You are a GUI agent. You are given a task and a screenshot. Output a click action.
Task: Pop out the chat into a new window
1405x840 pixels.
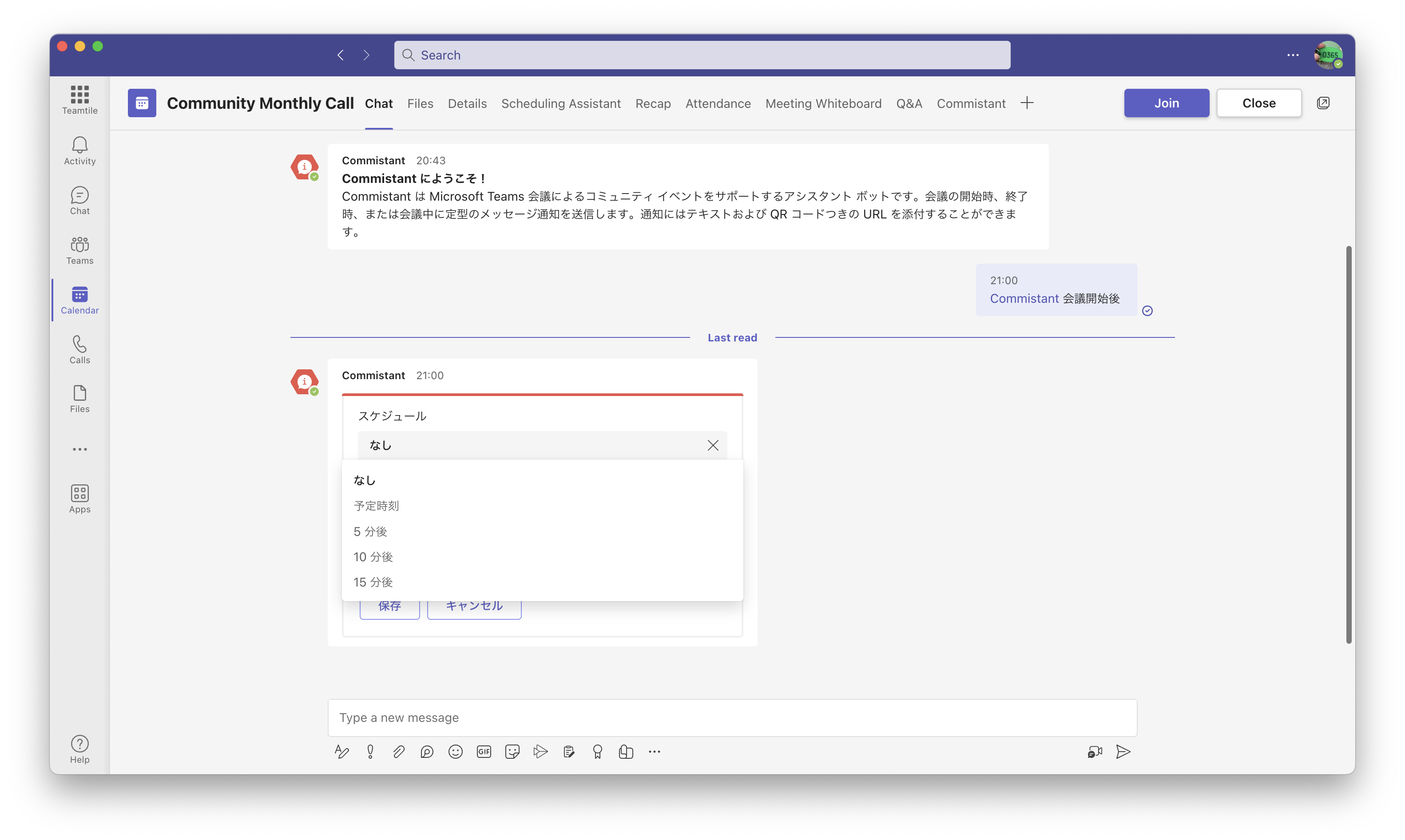click(x=1323, y=103)
